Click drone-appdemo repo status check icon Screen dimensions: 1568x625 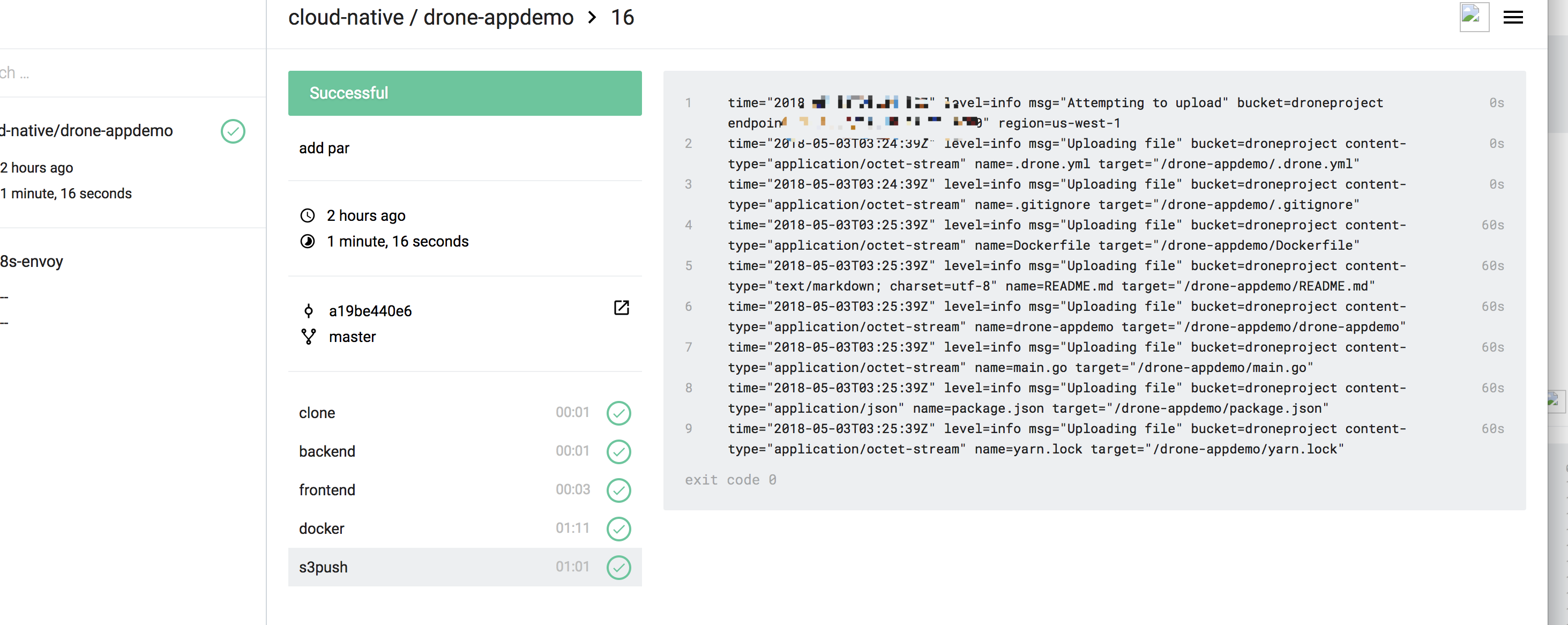click(233, 131)
